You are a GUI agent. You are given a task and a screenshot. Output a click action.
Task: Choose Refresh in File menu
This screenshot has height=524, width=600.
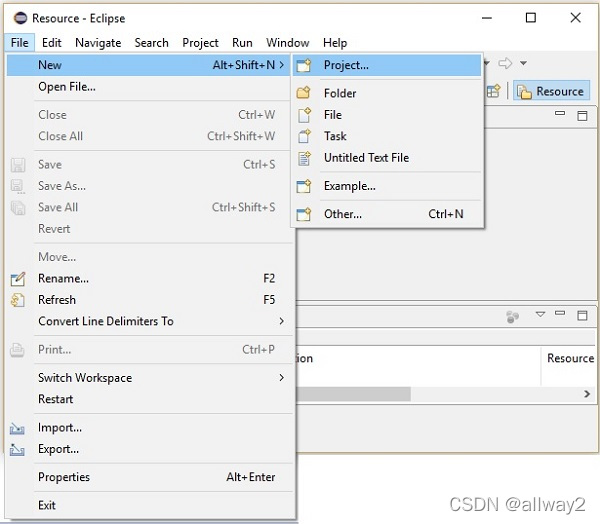click(148, 300)
